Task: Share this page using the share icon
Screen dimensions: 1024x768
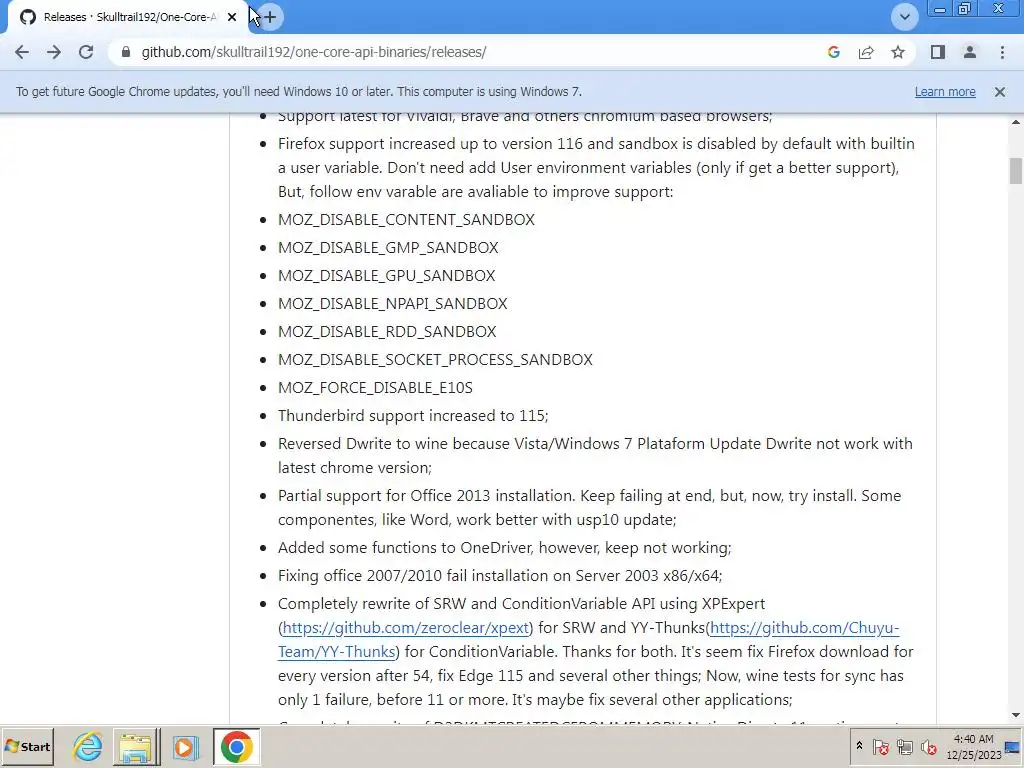Action: 866,52
